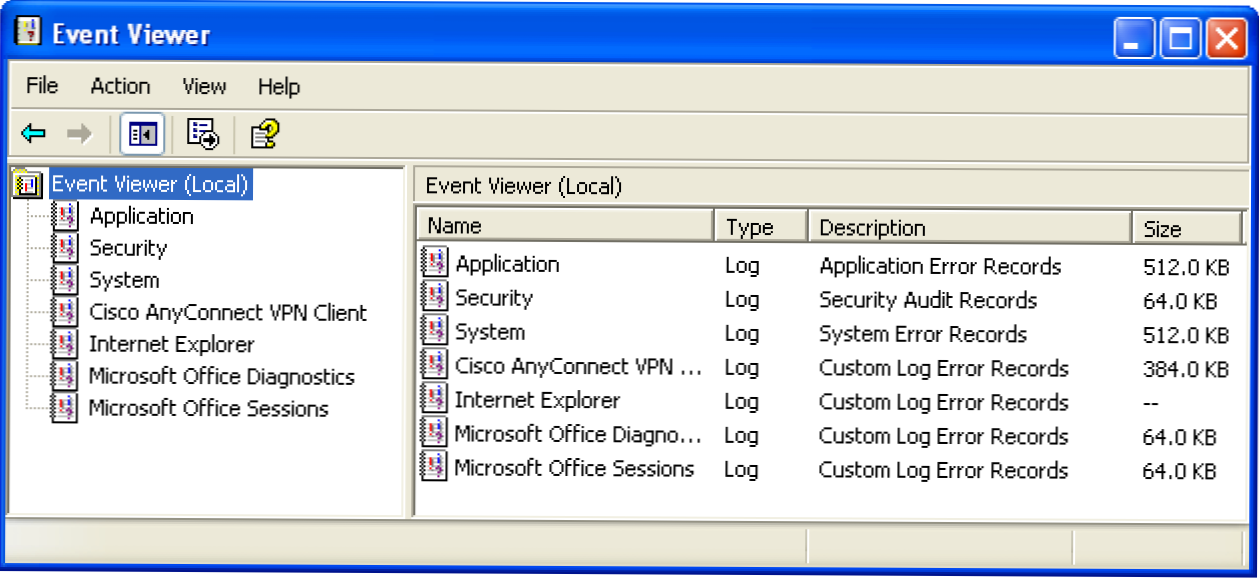
Task: Select Microsoft Office Diagnostics in tree
Action: pos(221,377)
